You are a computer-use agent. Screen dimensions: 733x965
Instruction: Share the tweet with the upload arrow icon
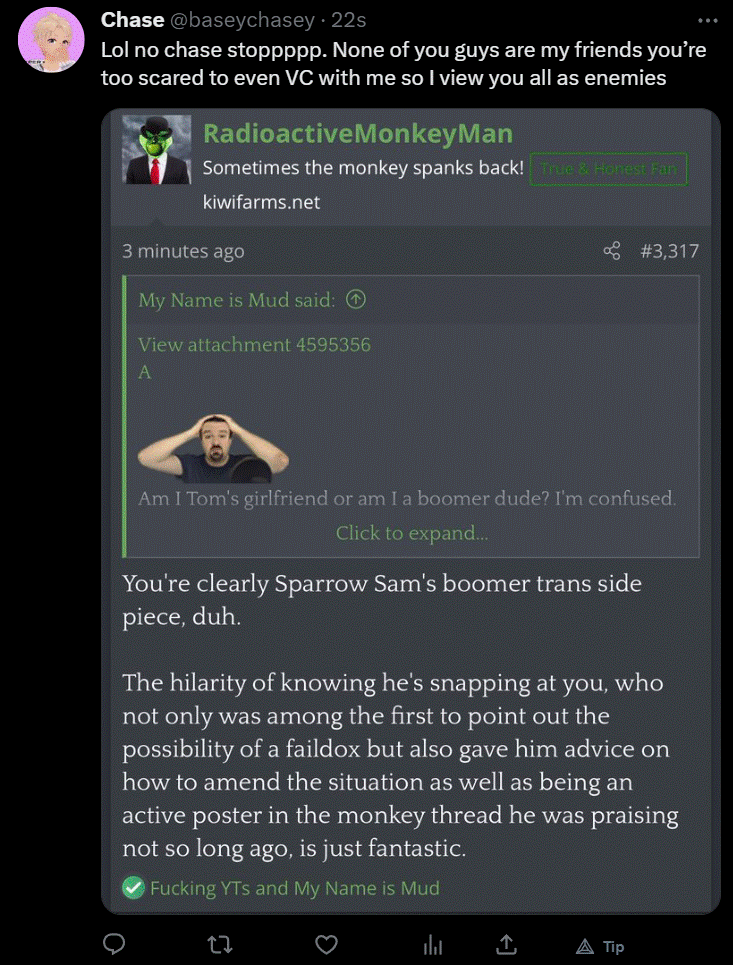click(506, 944)
